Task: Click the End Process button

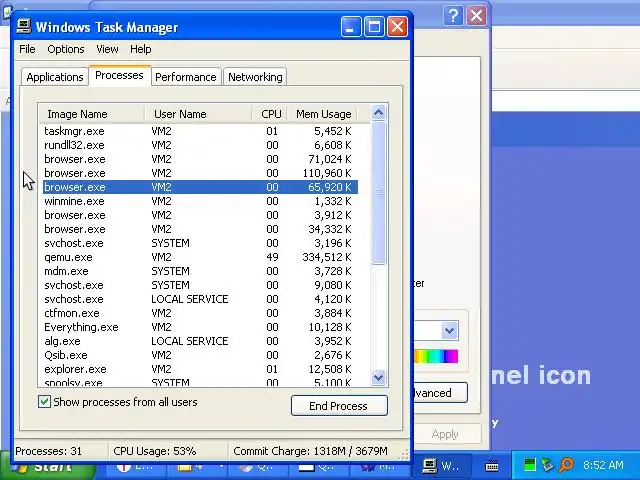Action: [339, 406]
